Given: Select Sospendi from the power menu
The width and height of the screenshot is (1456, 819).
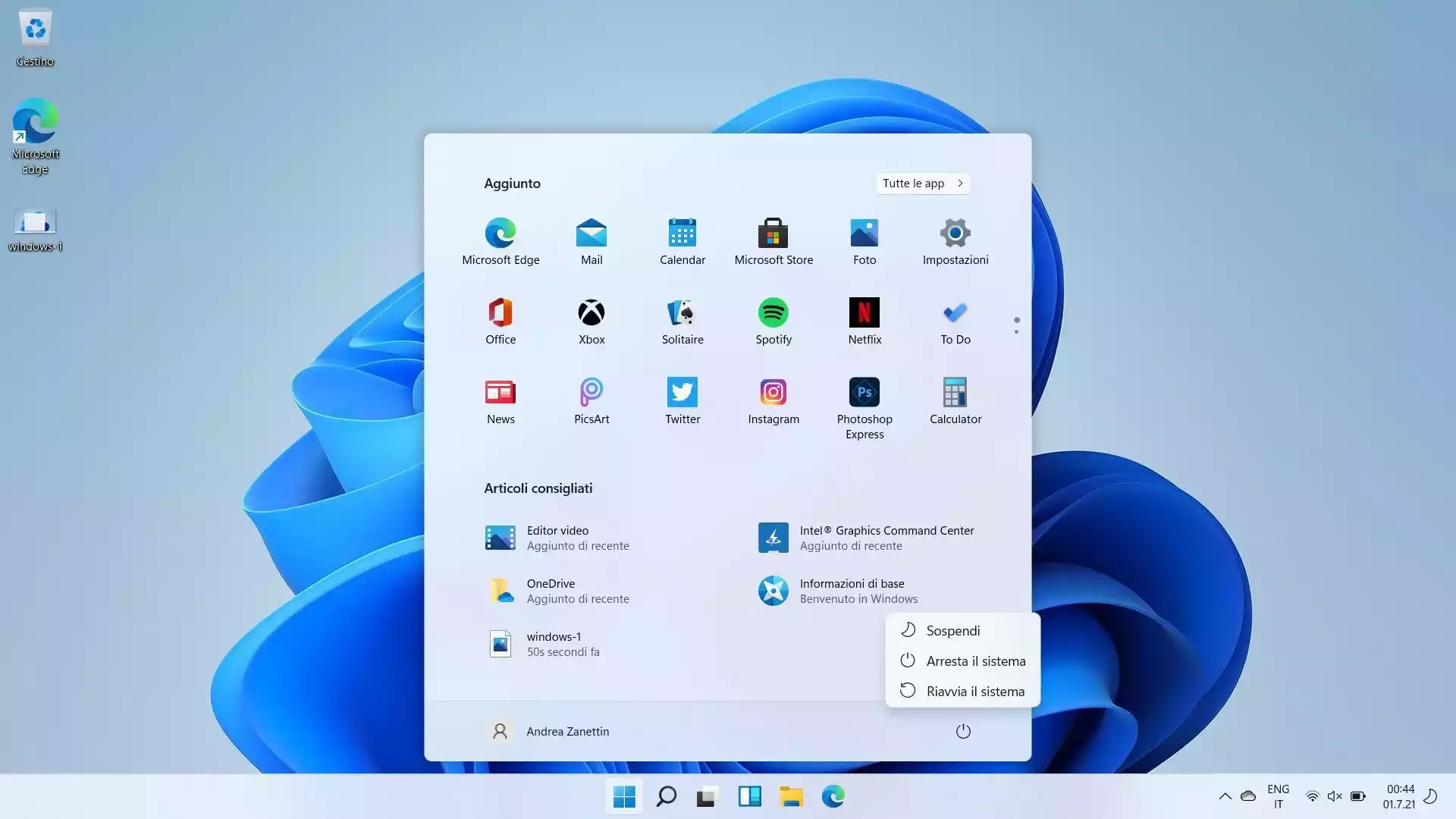Looking at the screenshot, I should pyautogui.click(x=952, y=630).
